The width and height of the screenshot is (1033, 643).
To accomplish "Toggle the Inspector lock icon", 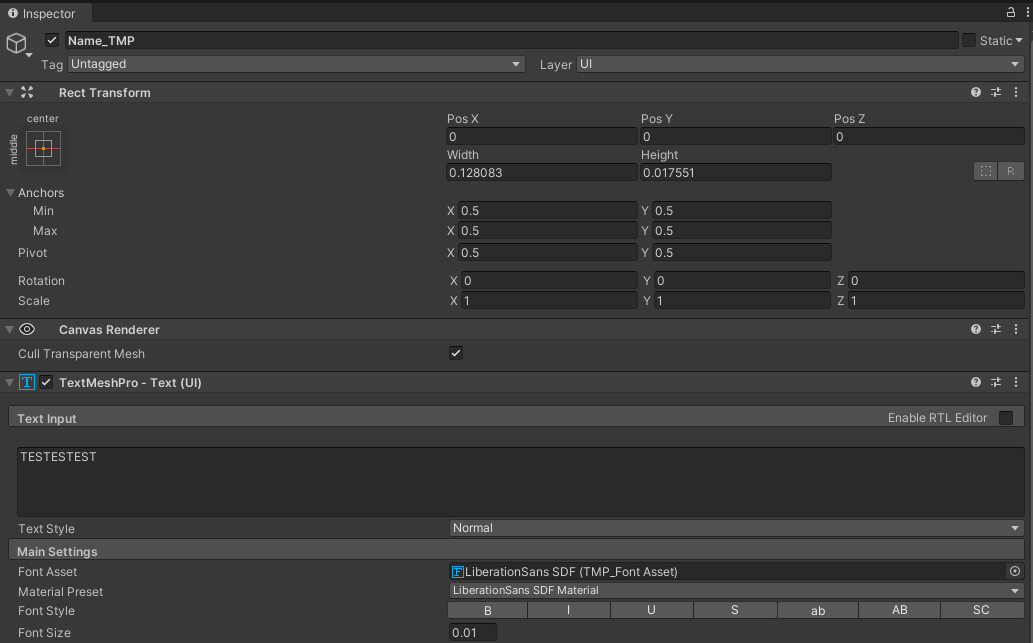I will point(1010,13).
